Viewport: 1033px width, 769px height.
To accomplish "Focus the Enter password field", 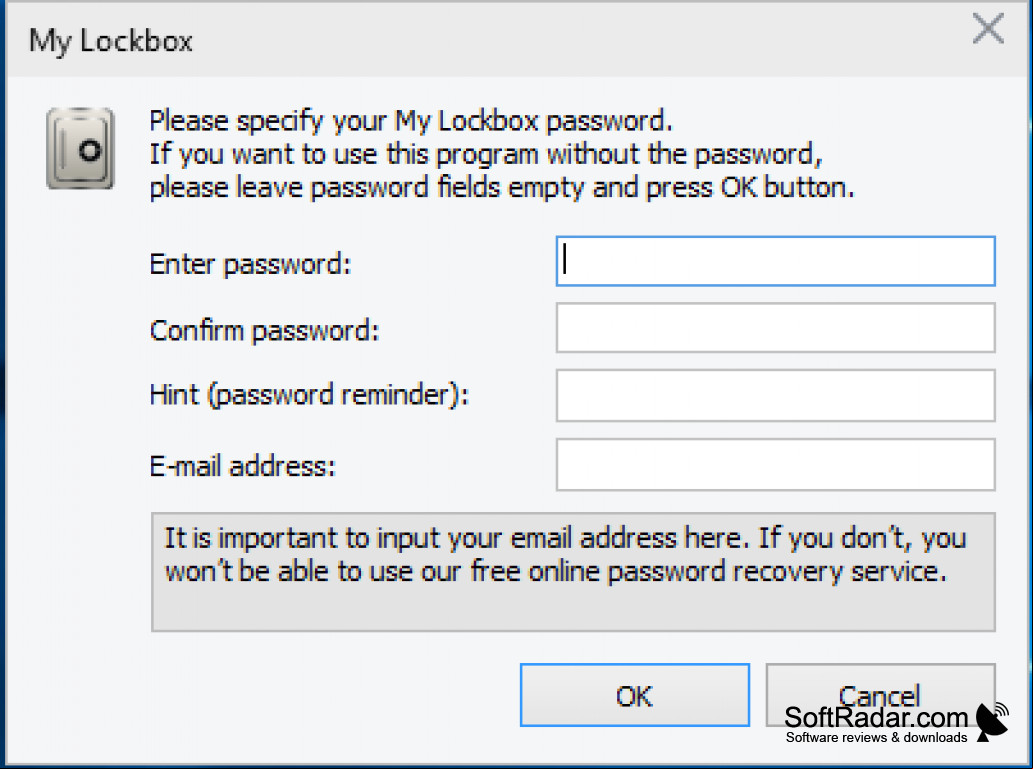I will pos(775,261).
